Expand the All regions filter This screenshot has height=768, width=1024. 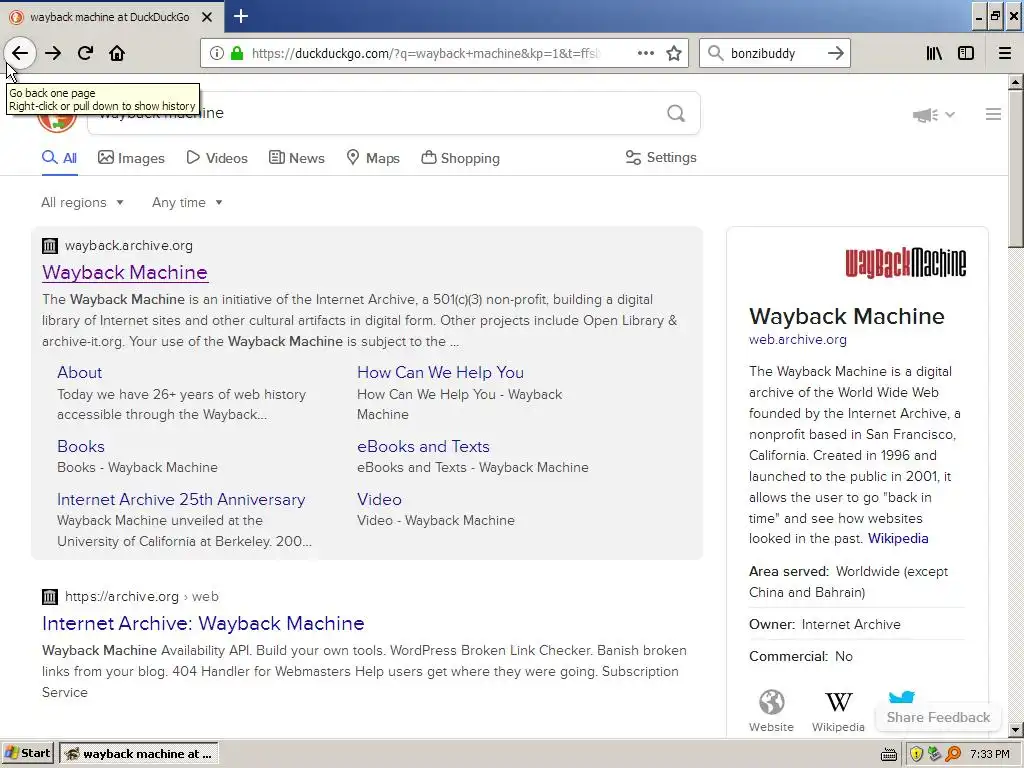(x=82, y=202)
